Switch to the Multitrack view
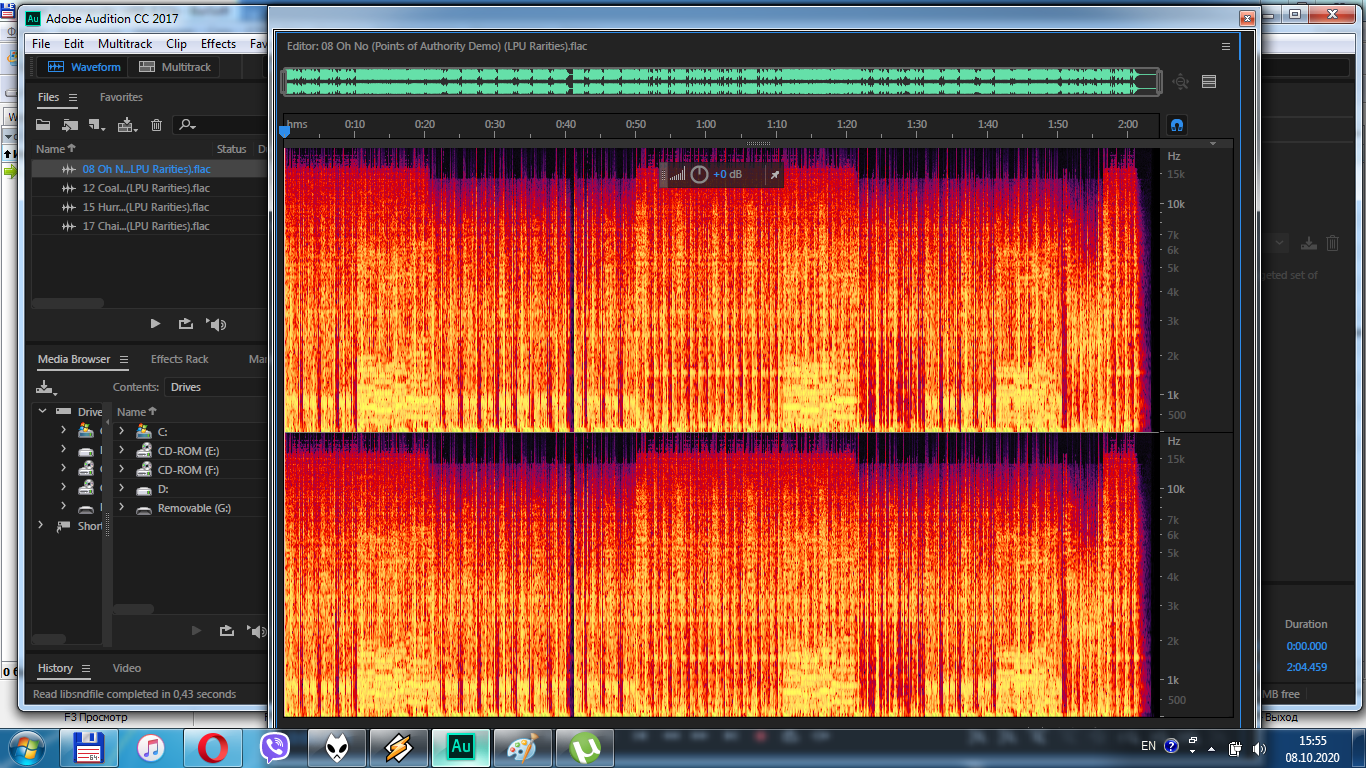Image resolution: width=1366 pixels, height=768 pixels. tap(175, 67)
